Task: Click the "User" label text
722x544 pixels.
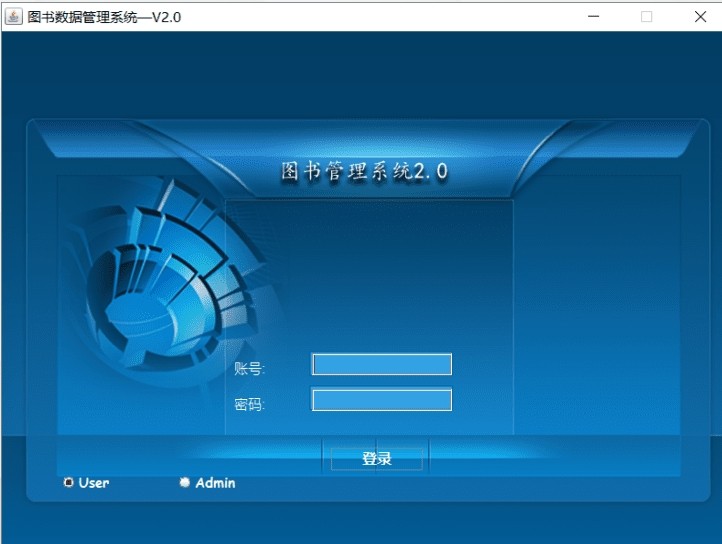Action: pyautogui.click(x=94, y=483)
